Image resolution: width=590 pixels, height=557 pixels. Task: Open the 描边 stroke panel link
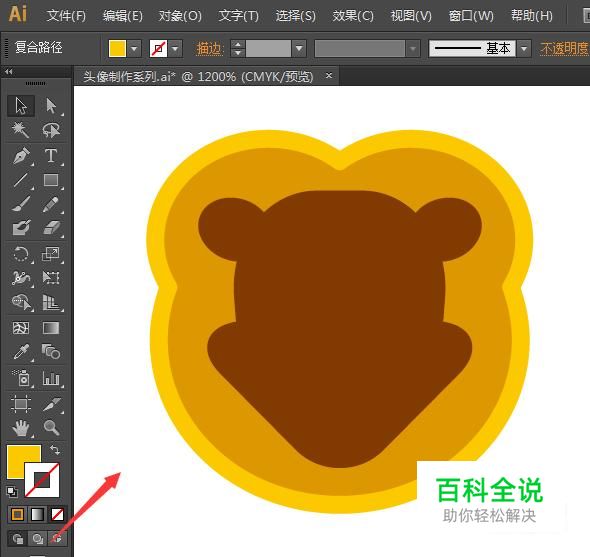[x=209, y=49]
